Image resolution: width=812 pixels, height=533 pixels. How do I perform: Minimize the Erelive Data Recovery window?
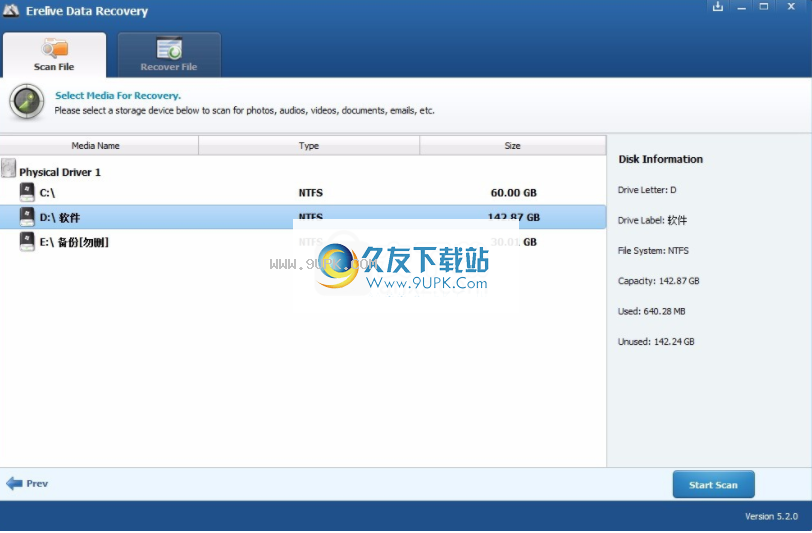742,7
